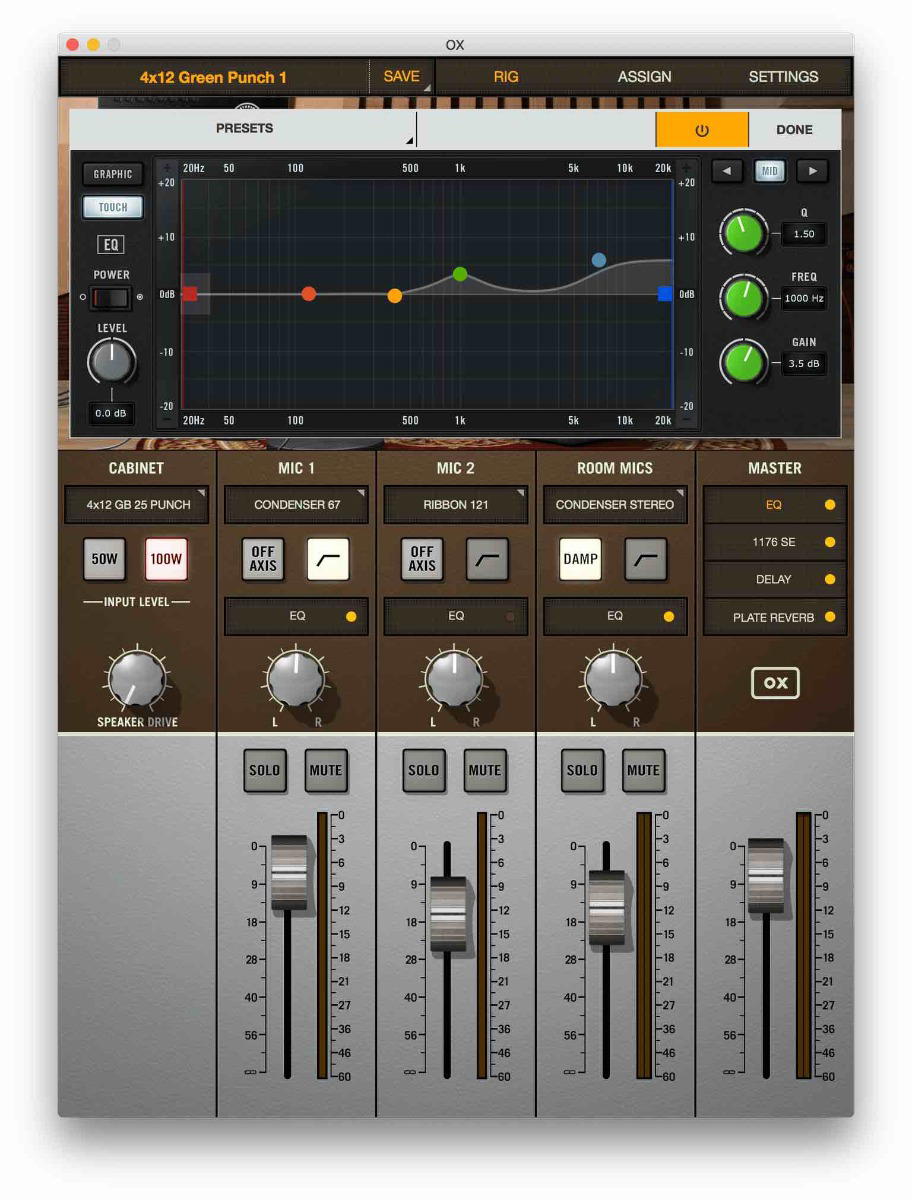This screenshot has width=912, height=1200.
Task: Click the Speaker Drive knob
Action: [137, 679]
